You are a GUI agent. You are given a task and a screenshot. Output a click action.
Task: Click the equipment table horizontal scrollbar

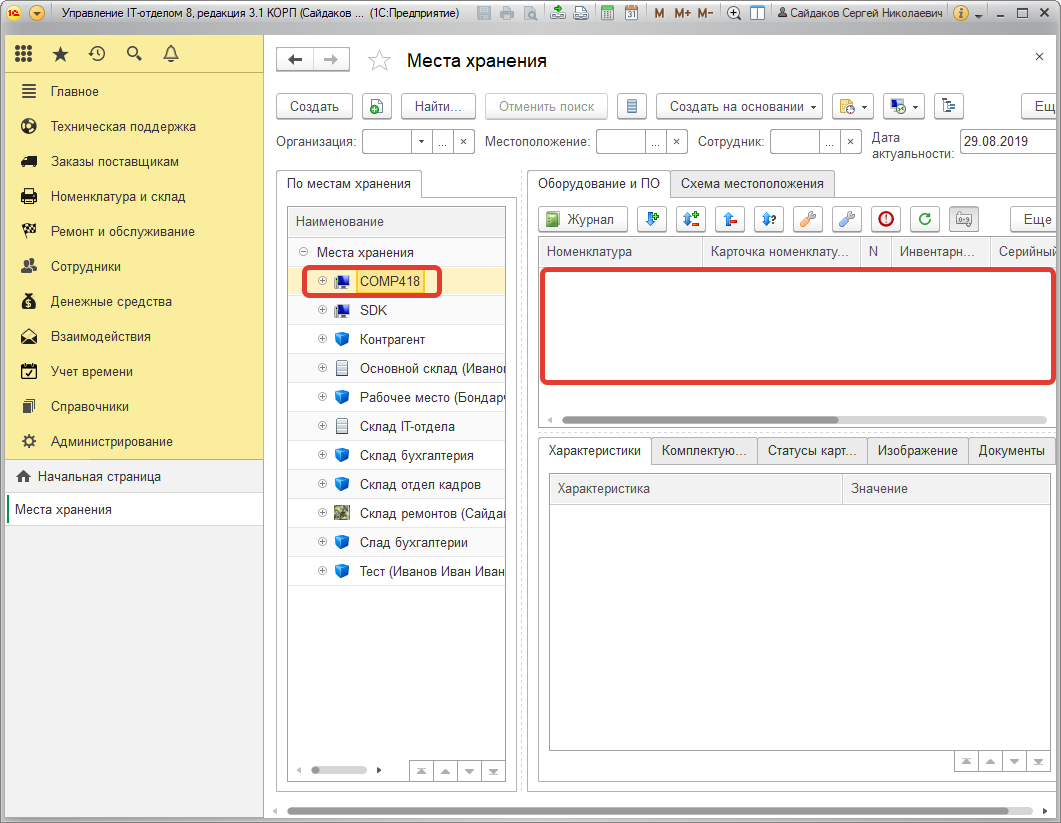pyautogui.click(x=700, y=420)
